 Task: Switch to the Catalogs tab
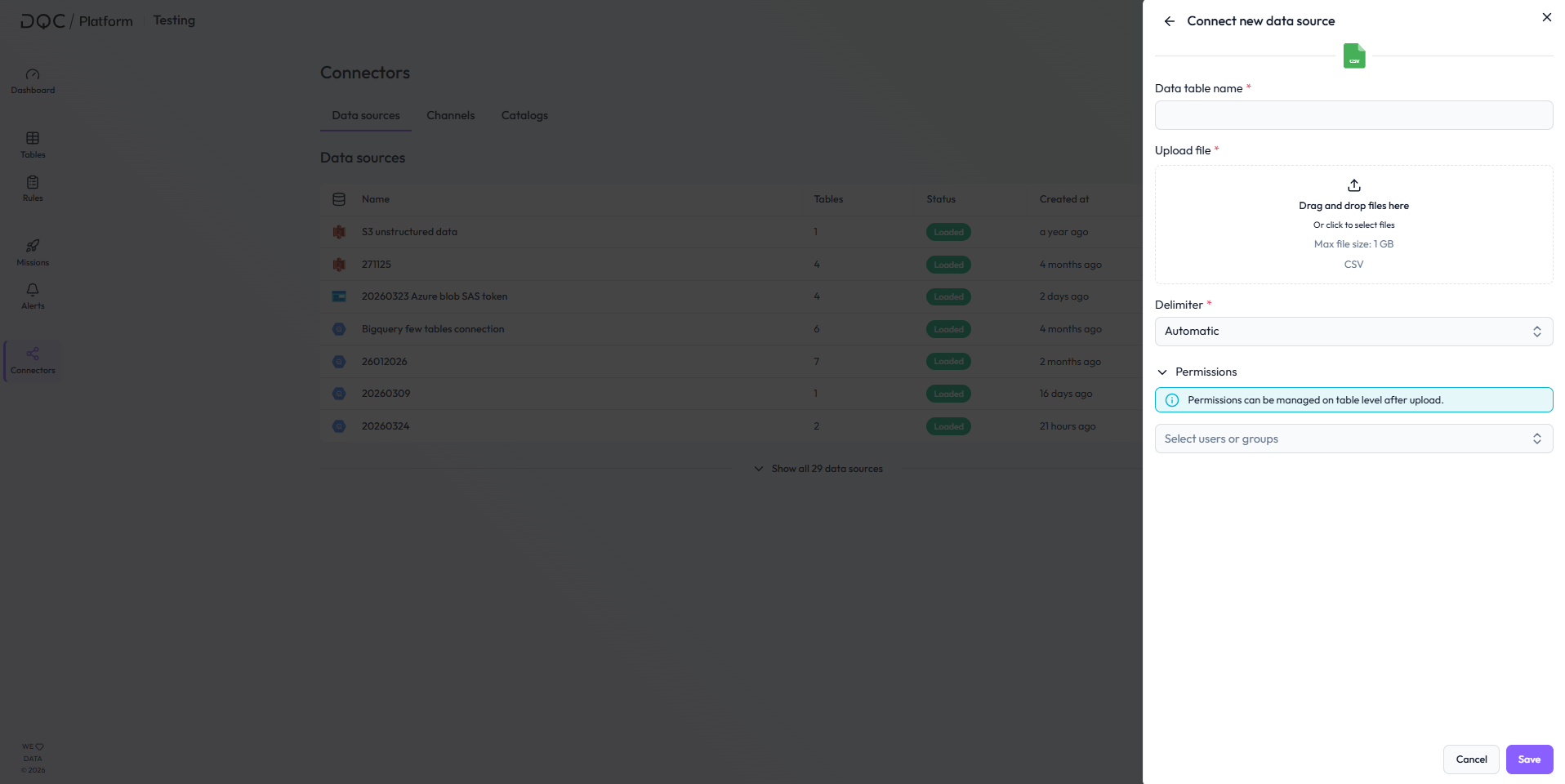point(524,116)
